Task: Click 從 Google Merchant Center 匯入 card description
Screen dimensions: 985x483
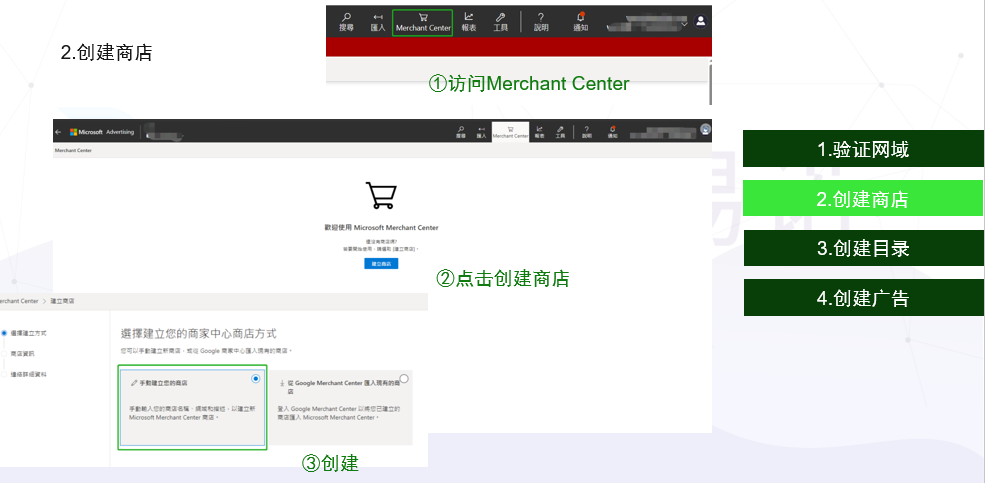Action: tap(339, 413)
